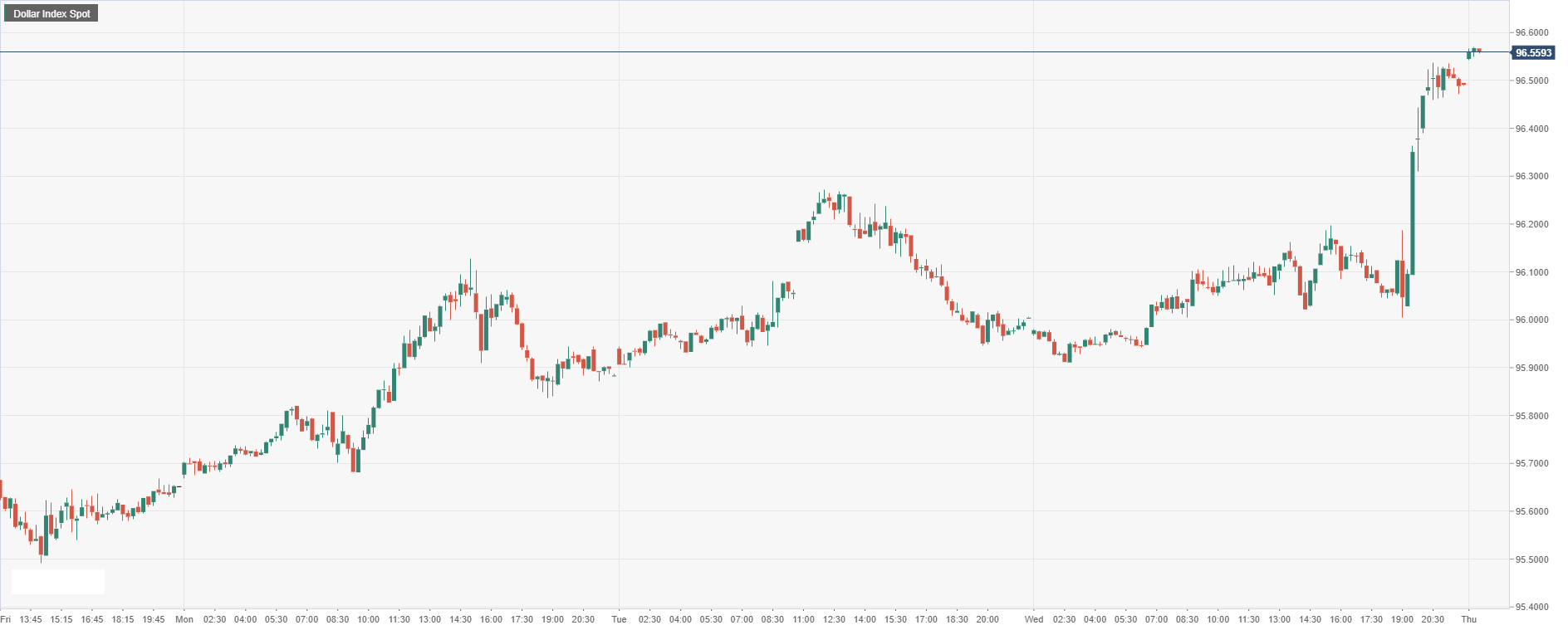
Task: Select the 96.0000 price axis label
Action: pos(1531,320)
